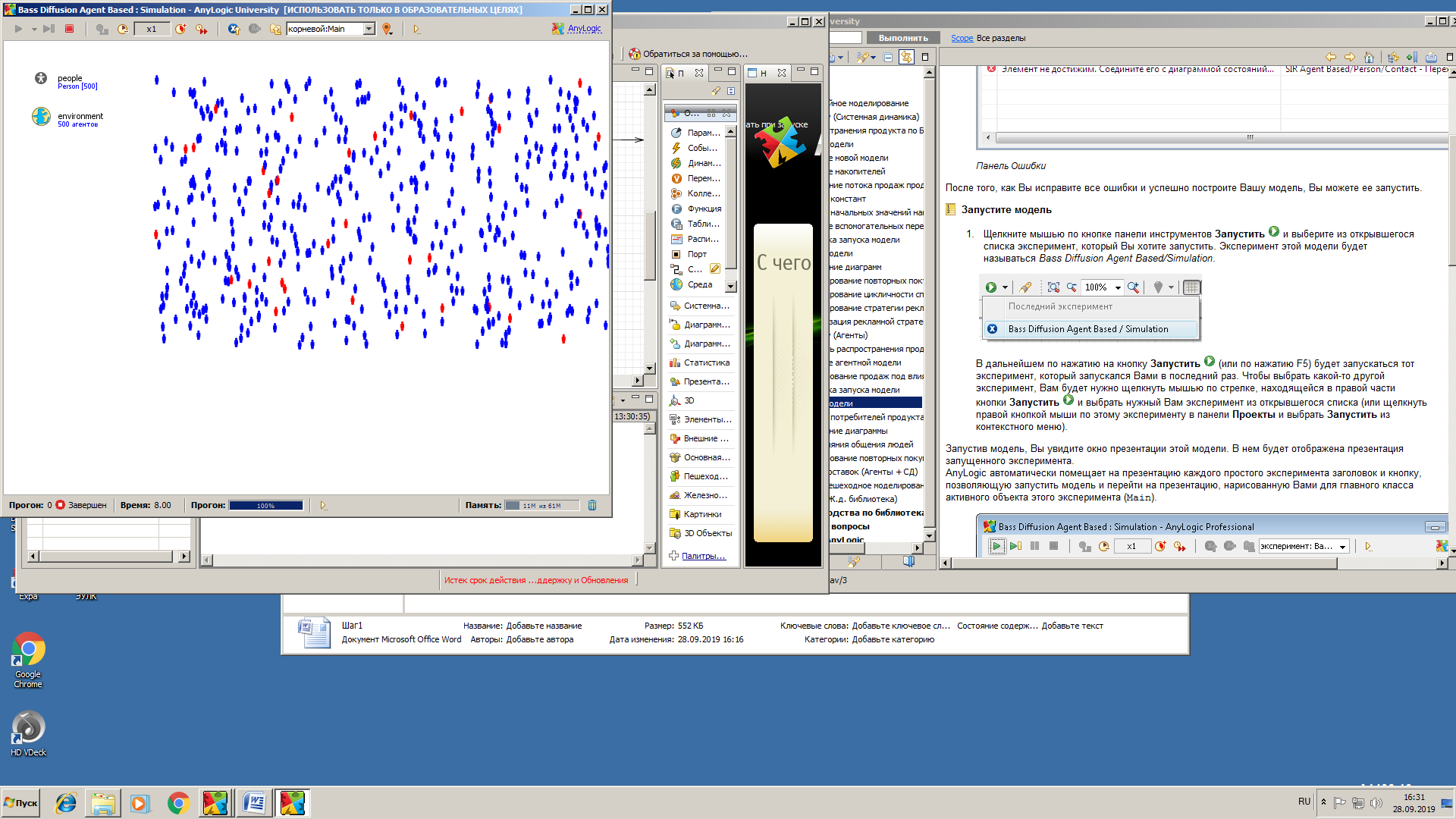Viewport: 1456px width, 819px height.
Task: Expand the Пешеходная palette section
Action: point(698,476)
